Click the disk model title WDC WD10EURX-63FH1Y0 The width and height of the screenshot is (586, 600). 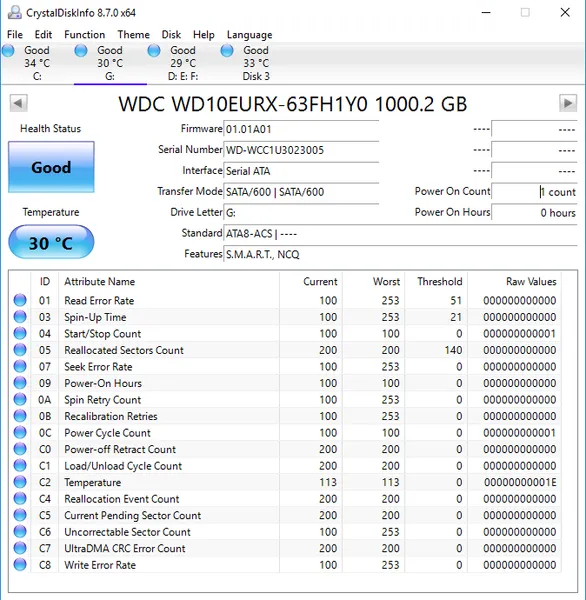pyautogui.click(x=292, y=104)
